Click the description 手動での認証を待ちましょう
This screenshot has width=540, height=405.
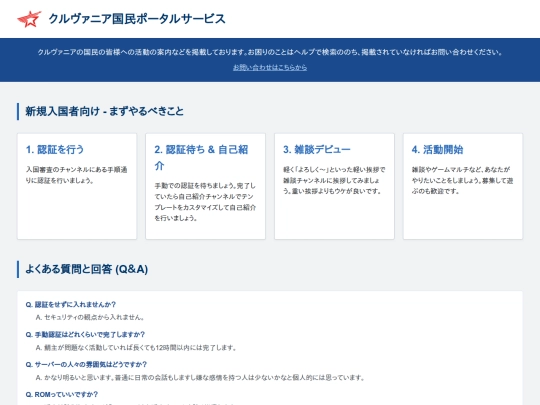(x=205, y=202)
